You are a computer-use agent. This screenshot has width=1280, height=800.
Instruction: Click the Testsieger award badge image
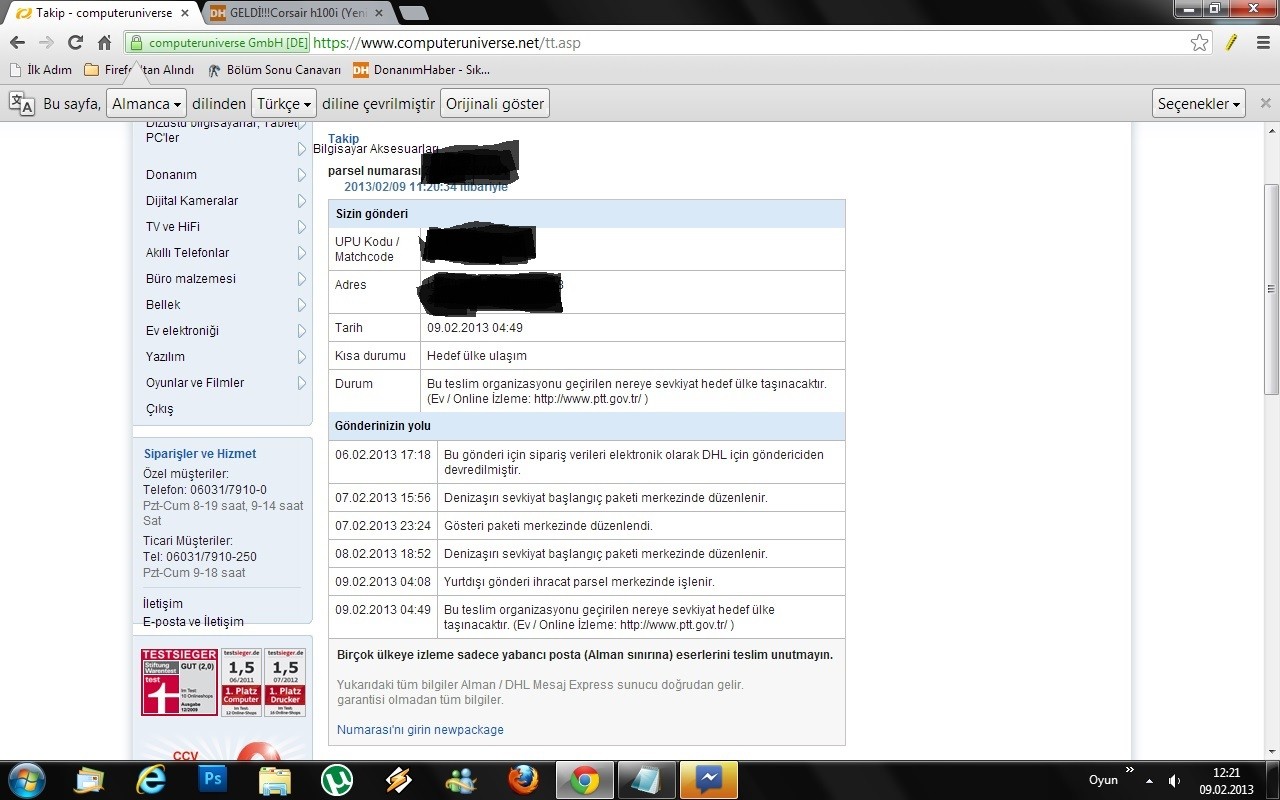tap(179, 682)
